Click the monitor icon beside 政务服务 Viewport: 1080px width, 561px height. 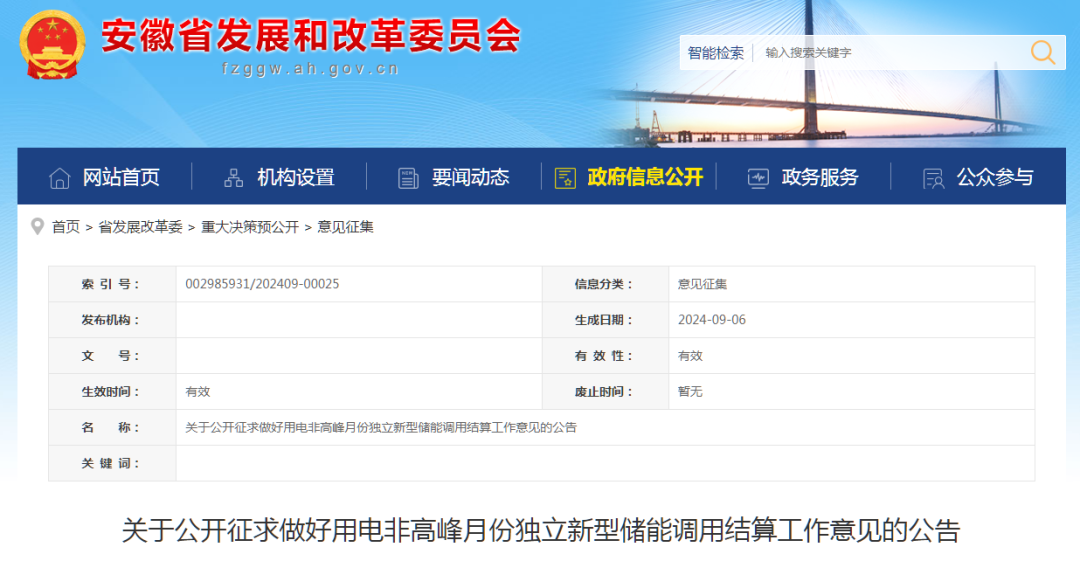click(x=758, y=178)
